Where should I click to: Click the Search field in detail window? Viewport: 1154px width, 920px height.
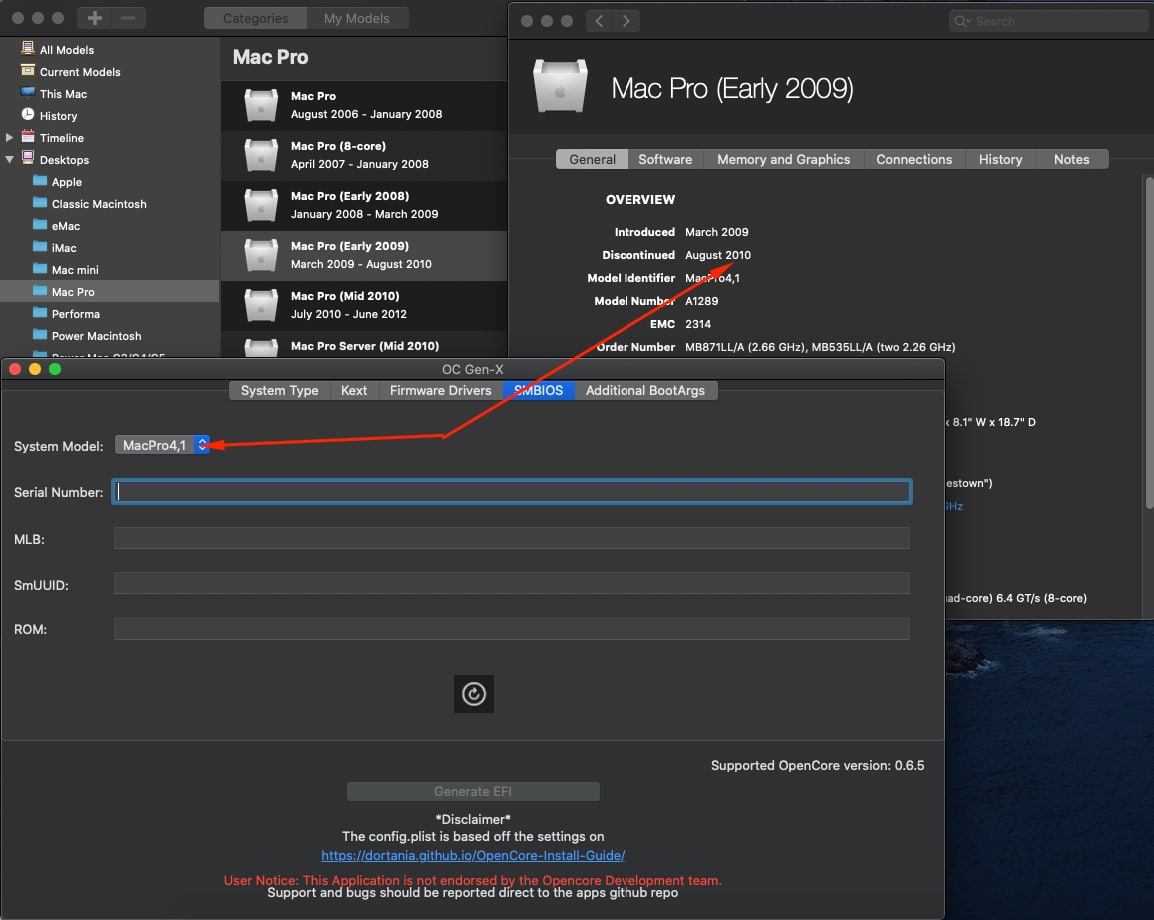tap(1048, 21)
